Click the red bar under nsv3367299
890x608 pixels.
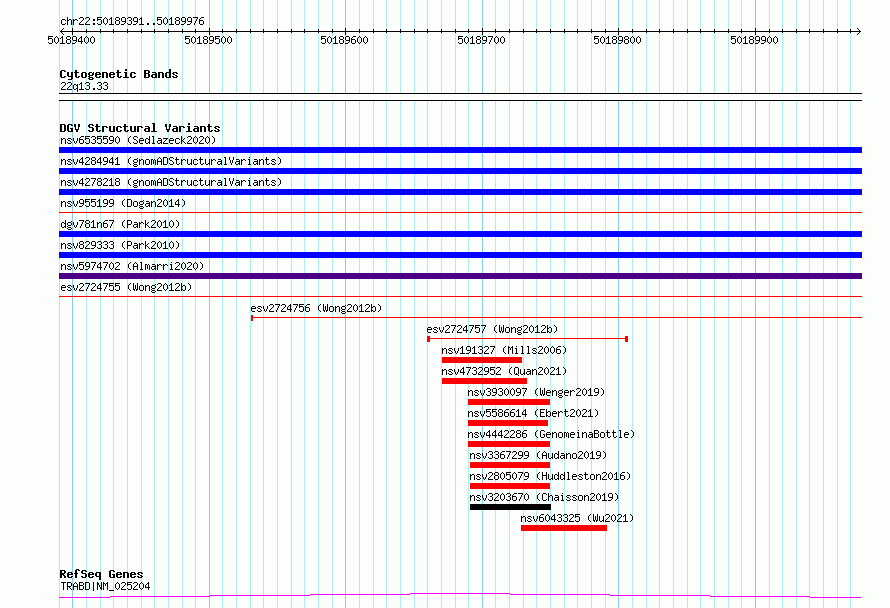pos(510,465)
